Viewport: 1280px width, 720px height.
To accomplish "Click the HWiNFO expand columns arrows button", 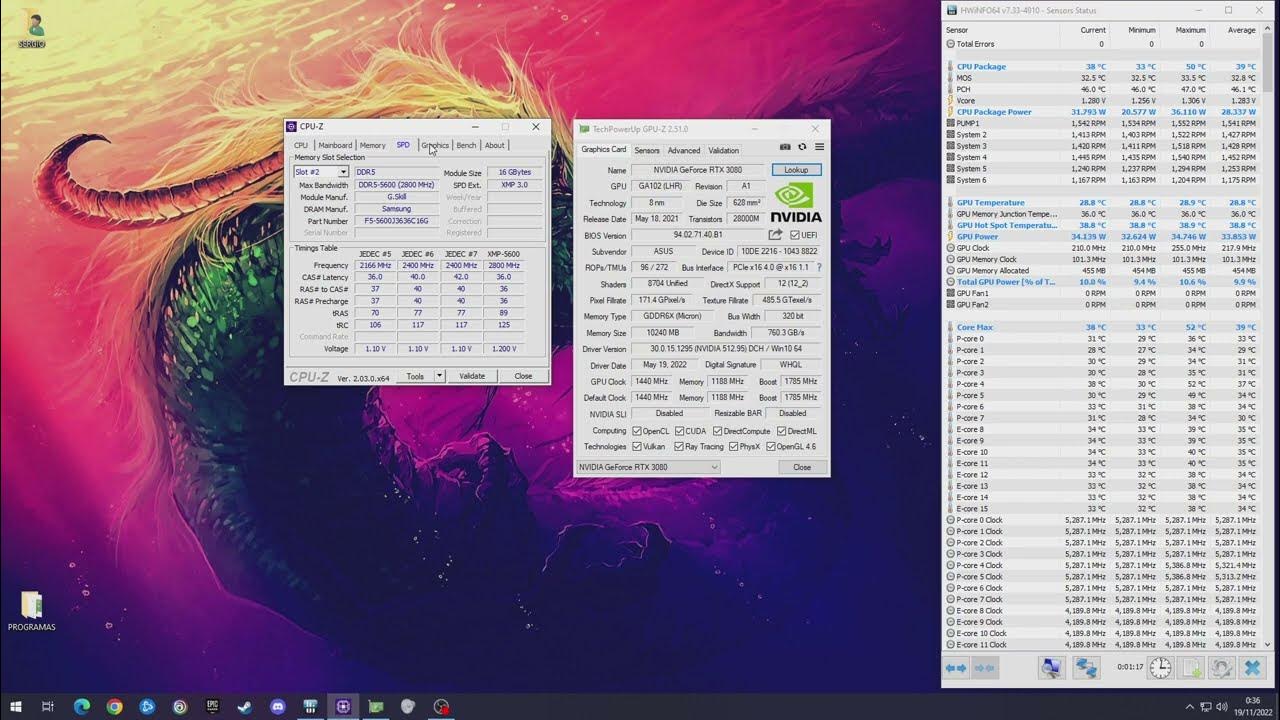I will click(x=956, y=668).
